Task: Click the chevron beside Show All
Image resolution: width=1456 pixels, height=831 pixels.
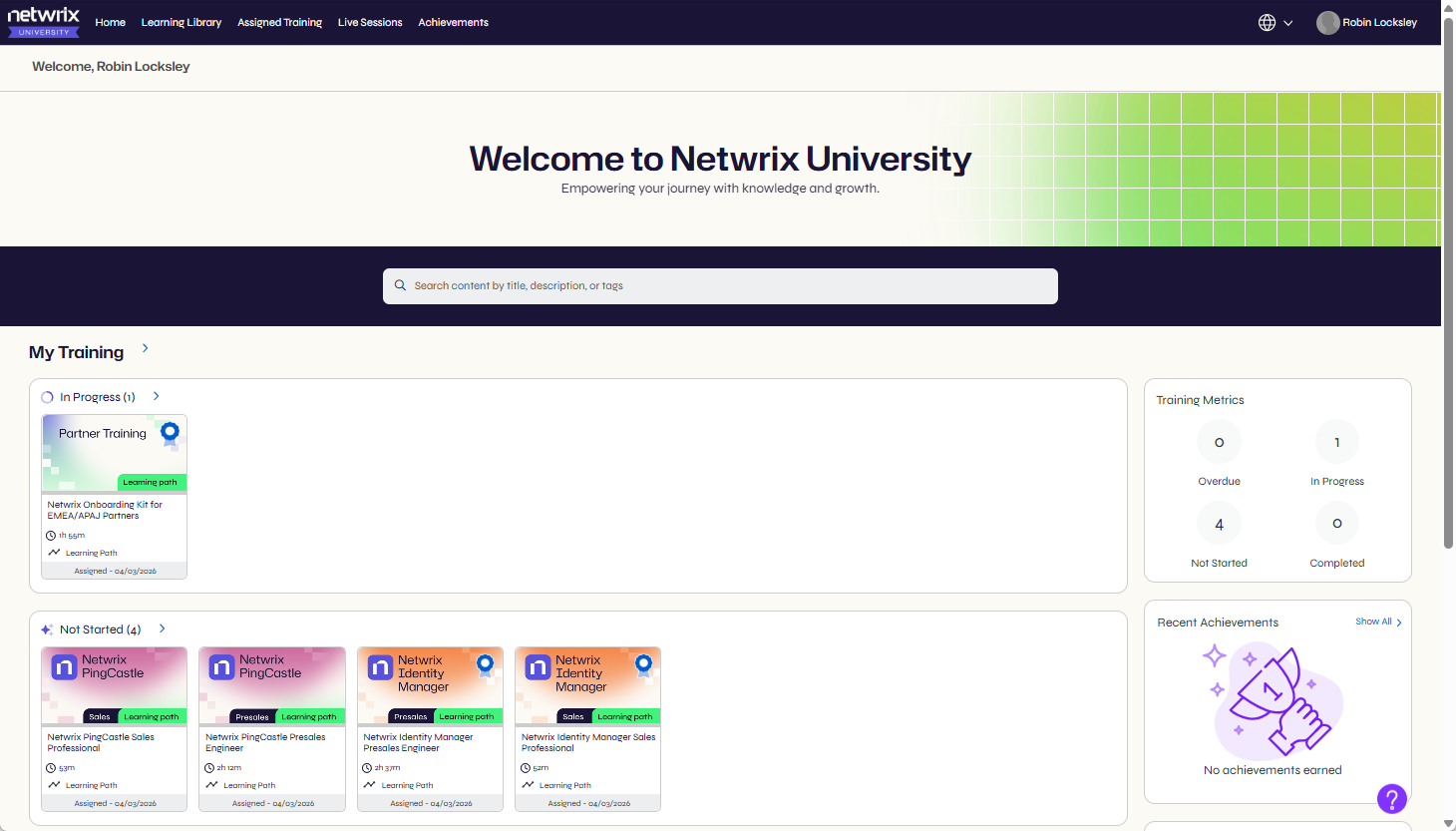Action: pyautogui.click(x=1399, y=623)
